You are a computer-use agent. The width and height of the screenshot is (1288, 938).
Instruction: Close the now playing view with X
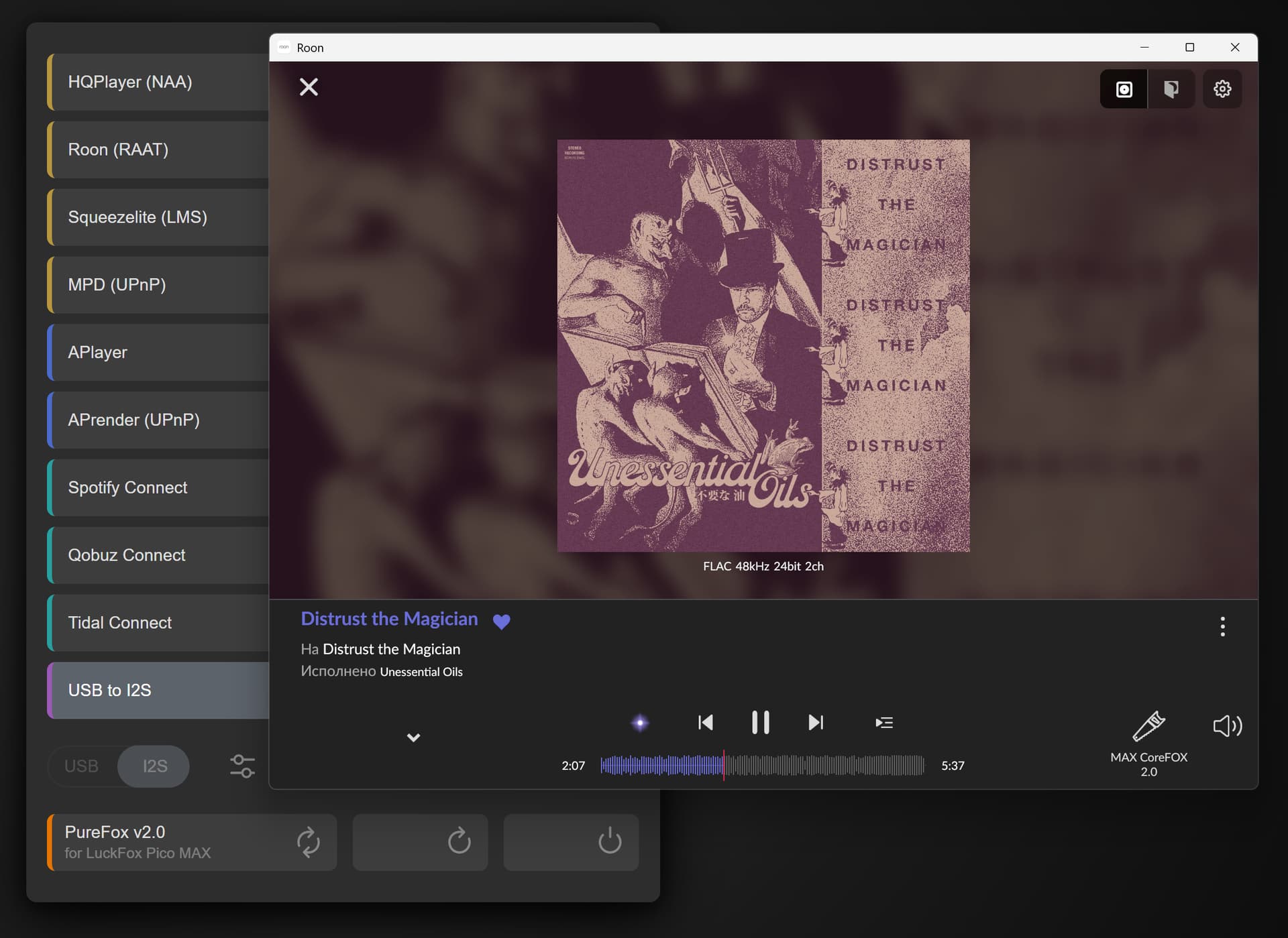coord(309,87)
